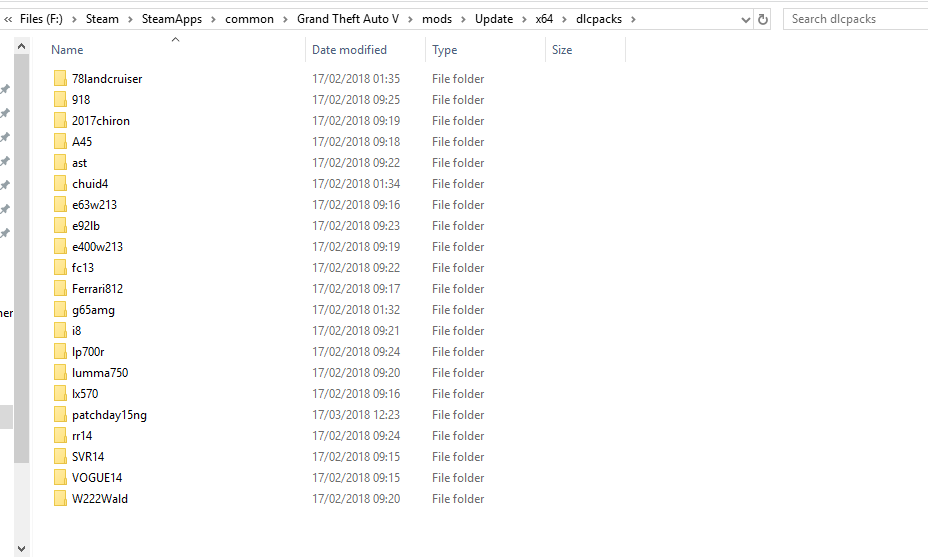Screen dimensions: 928x560
Task: Expand chevron after SteamApps in path
Action: (214, 20)
